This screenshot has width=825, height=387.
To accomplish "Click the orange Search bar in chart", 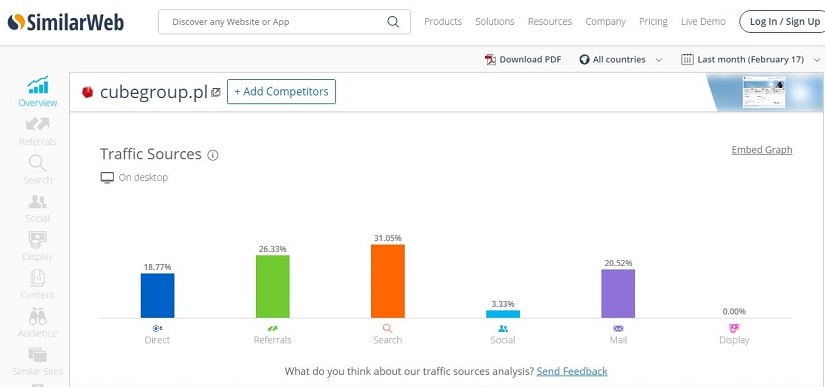I will click(x=388, y=281).
